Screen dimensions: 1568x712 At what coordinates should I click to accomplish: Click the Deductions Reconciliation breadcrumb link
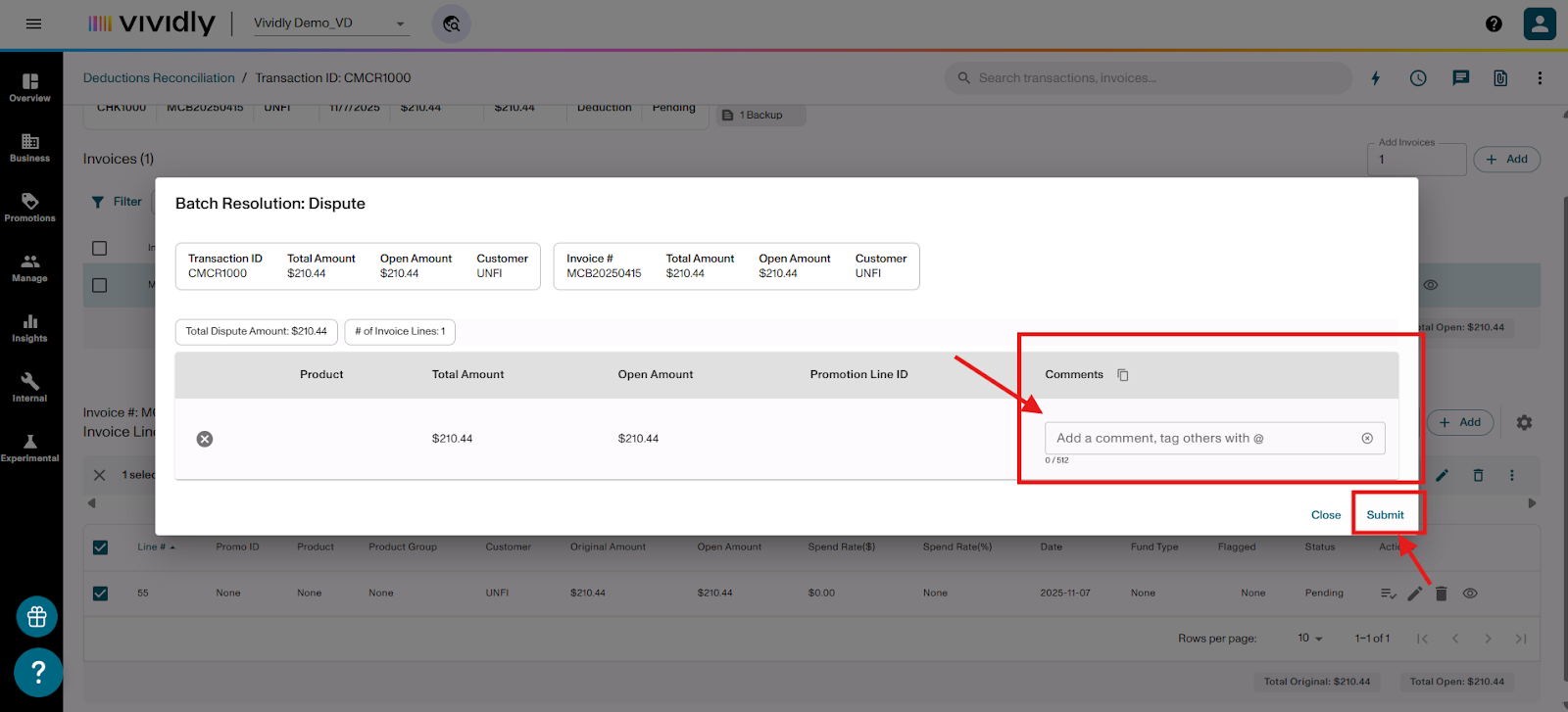click(x=159, y=78)
